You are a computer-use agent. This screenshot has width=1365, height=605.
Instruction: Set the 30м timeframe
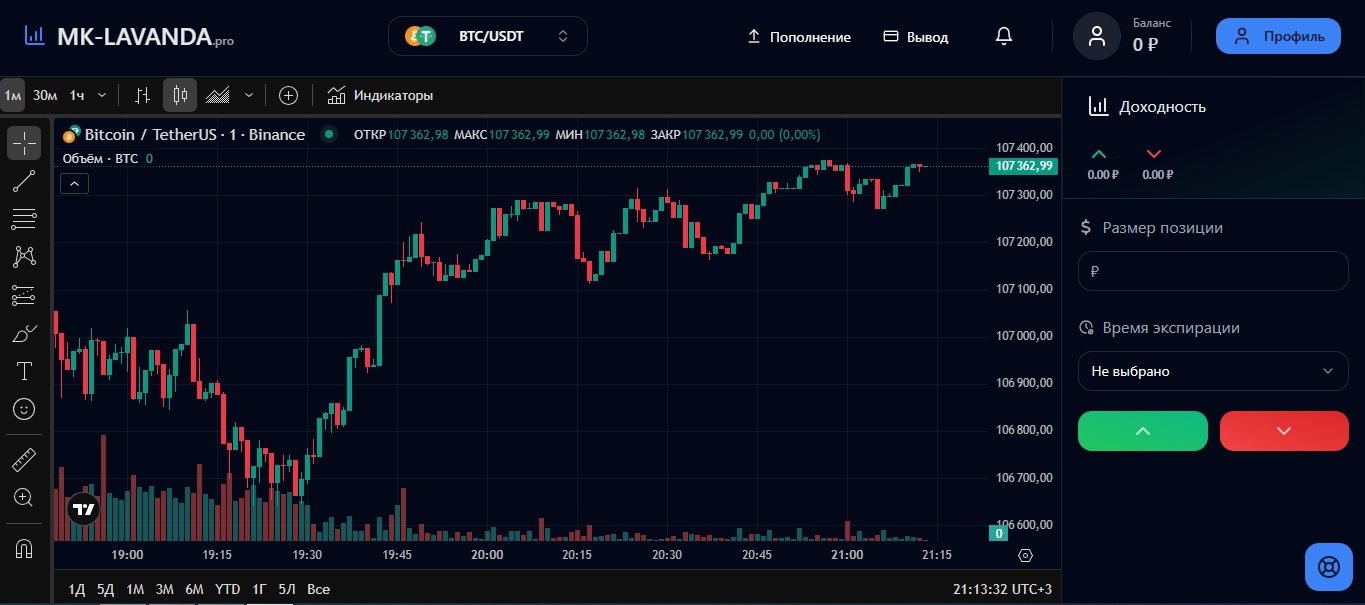[x=45, y=95]
